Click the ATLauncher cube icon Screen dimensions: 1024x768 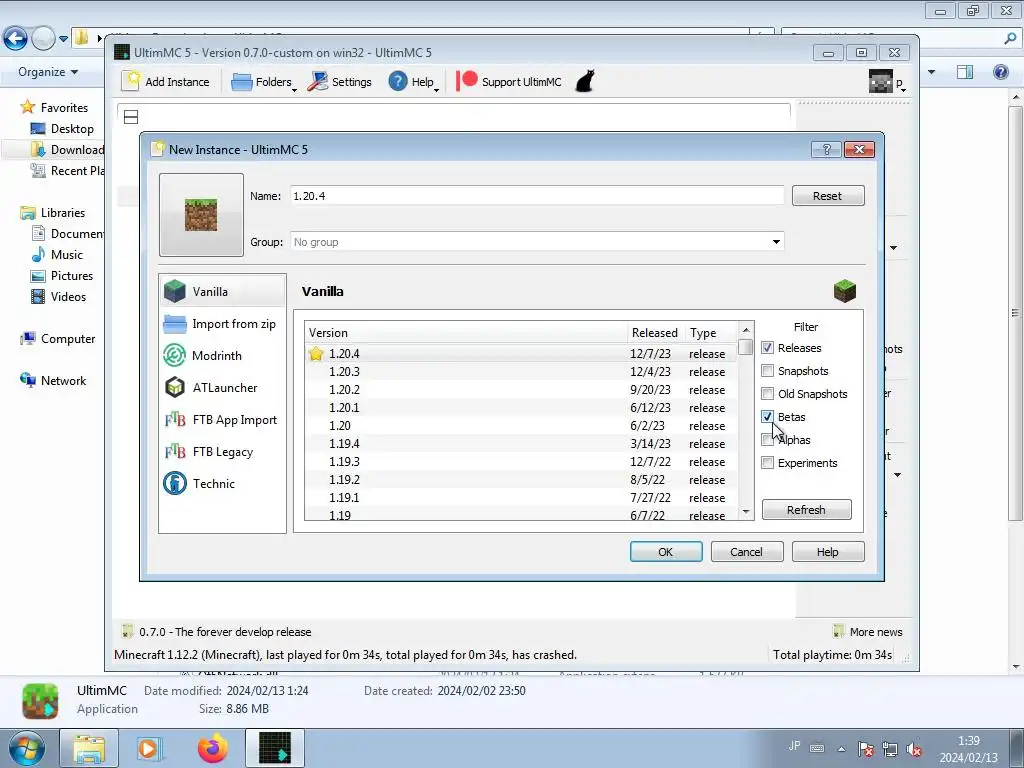[175, 388]
